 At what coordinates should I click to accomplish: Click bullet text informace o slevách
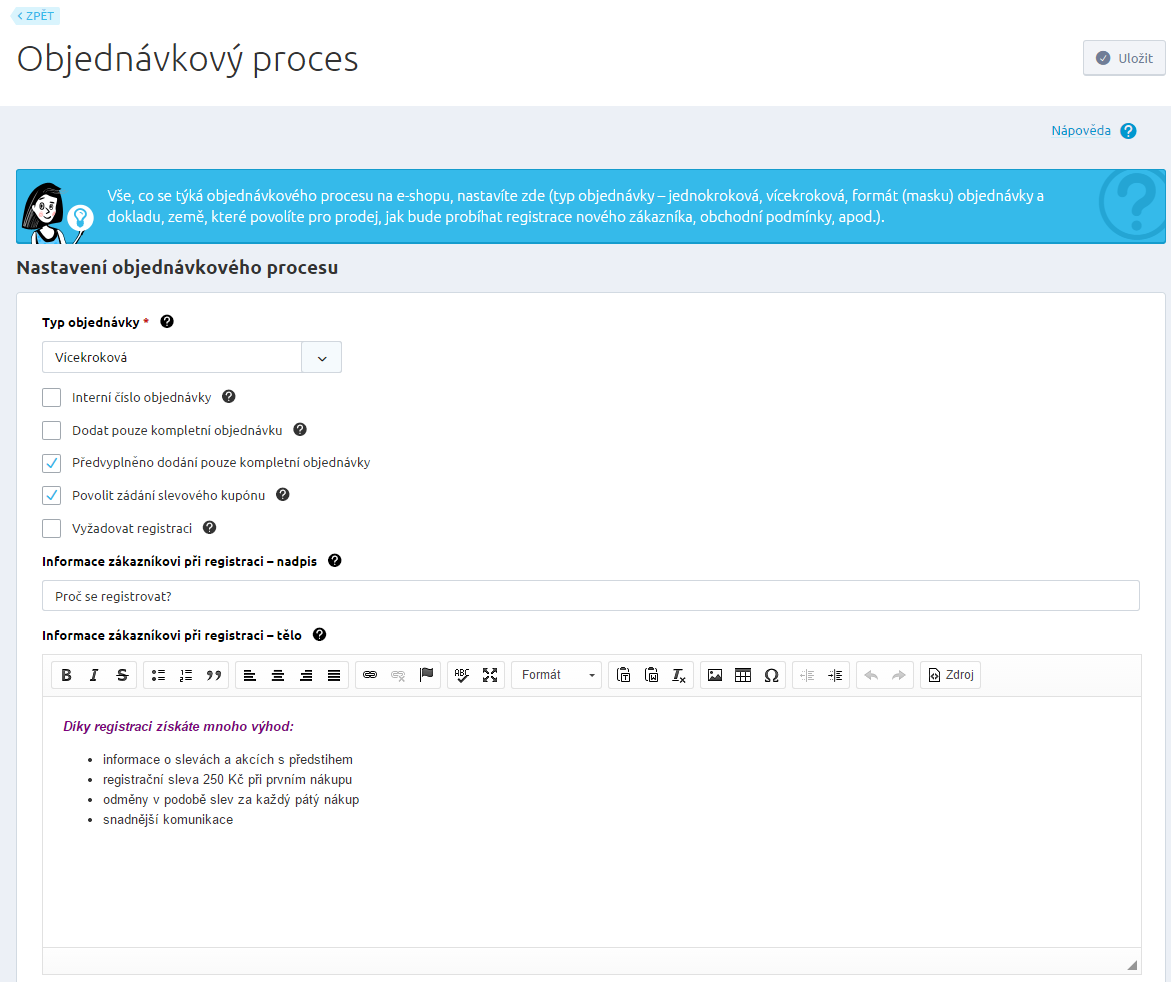click(228, 759)
